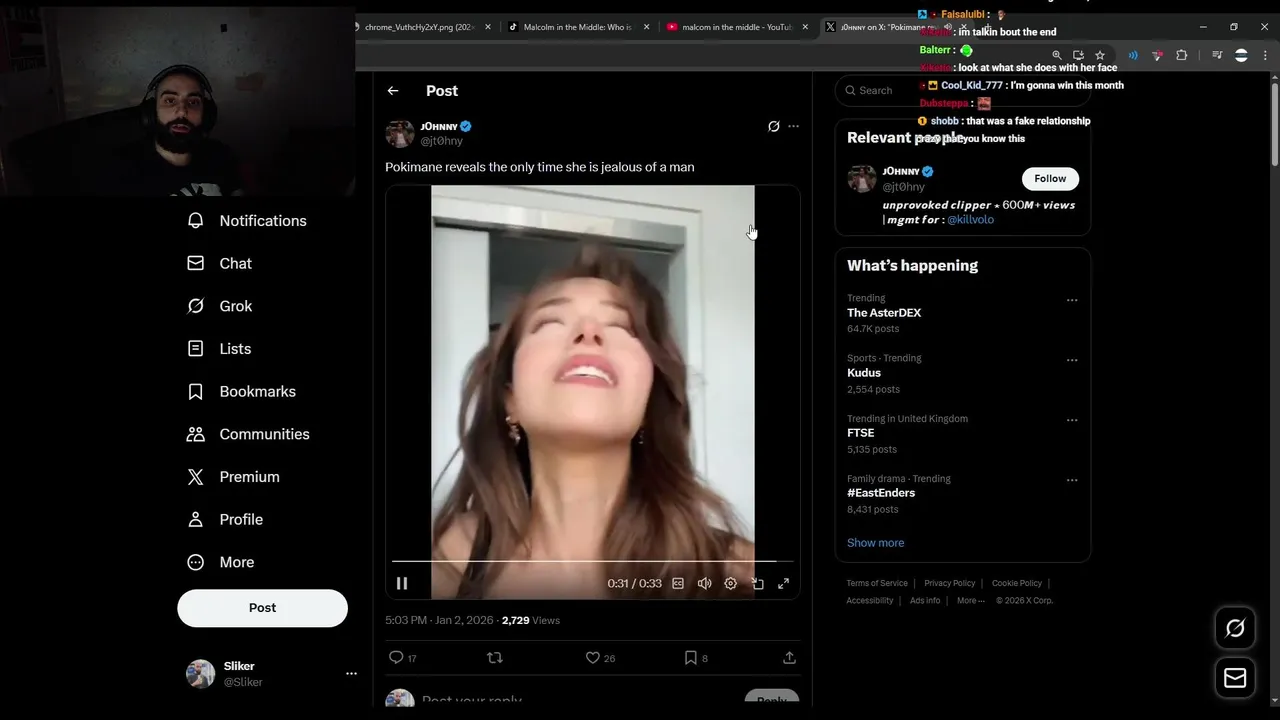Image resolution: width=1280 pixels, height=720 pixels.
Task: Open the post's three-dot more menu
Action: [x=793, y=126]
